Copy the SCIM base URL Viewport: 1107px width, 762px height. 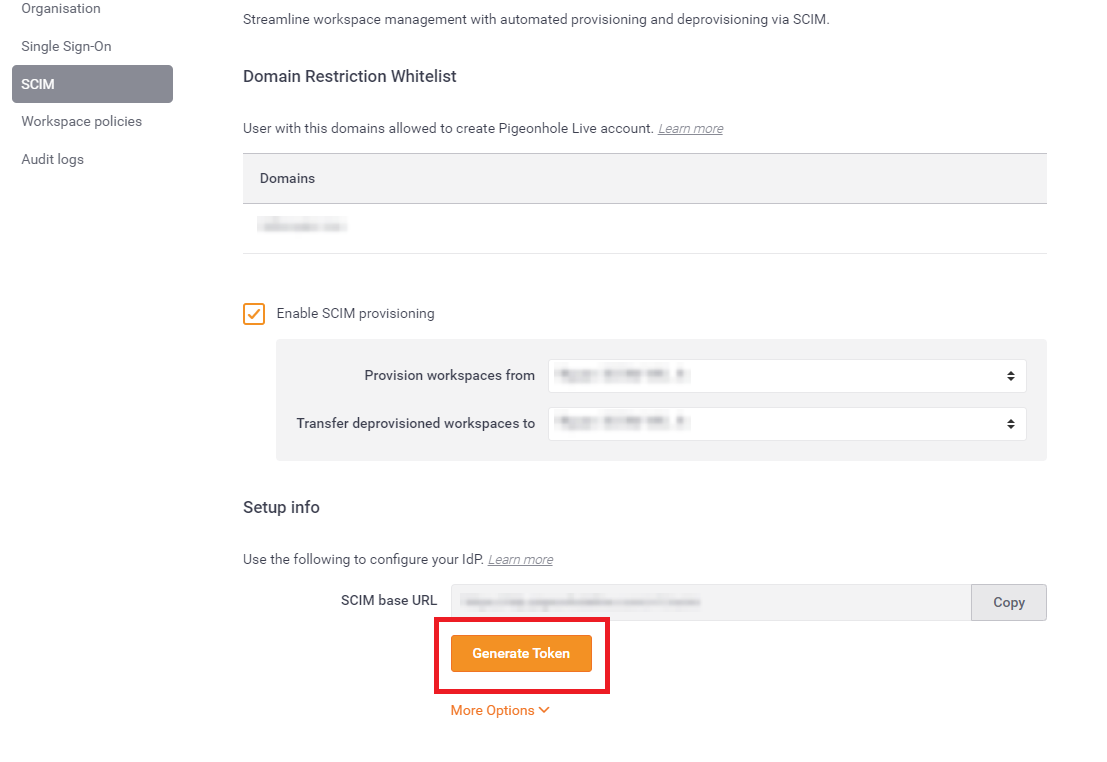click(x=1009, y=602)
